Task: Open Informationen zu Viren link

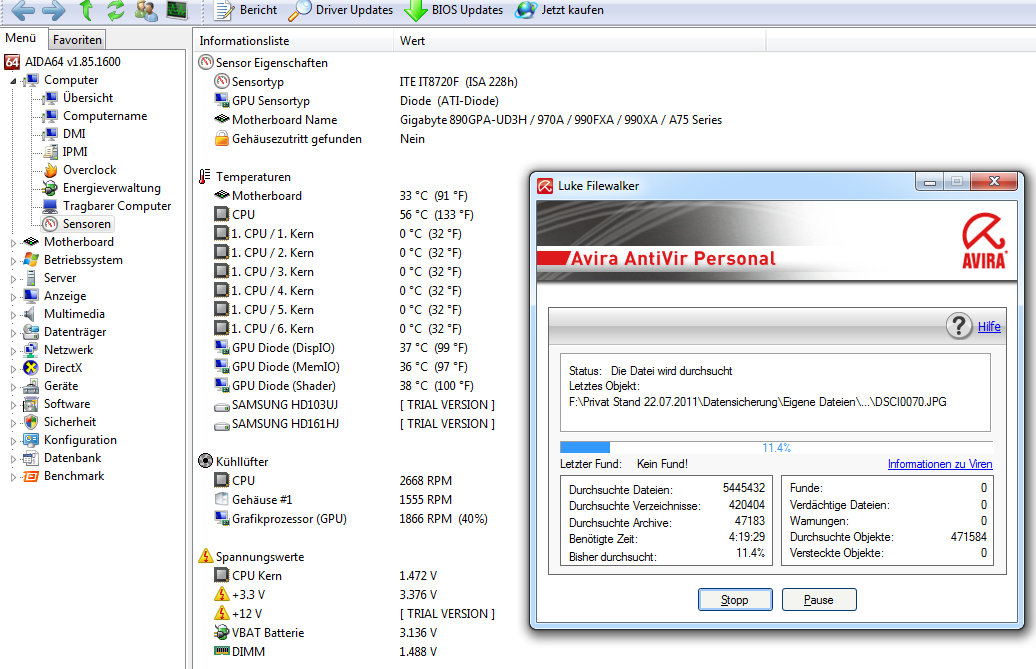Action: pyautogui.click(x=940, y=464)
